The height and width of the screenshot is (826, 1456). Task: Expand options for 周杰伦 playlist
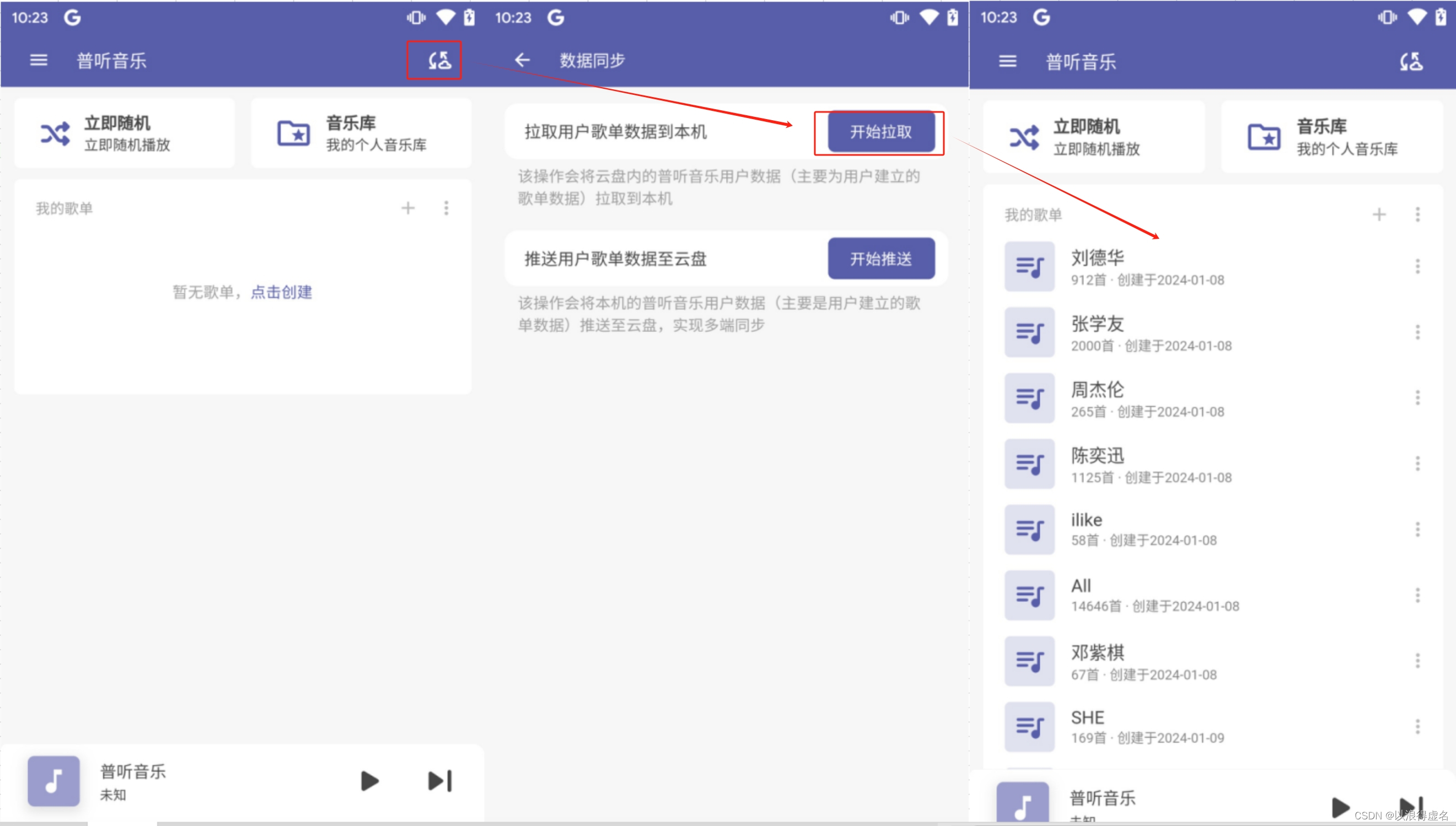point(1417,398)
